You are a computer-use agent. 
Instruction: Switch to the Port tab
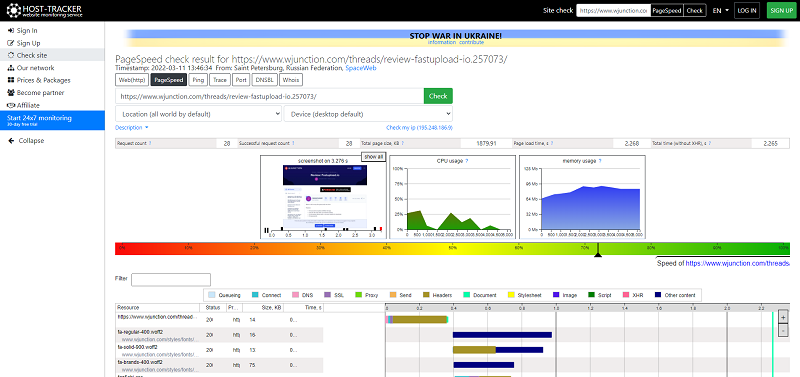(x=241, y=80)
